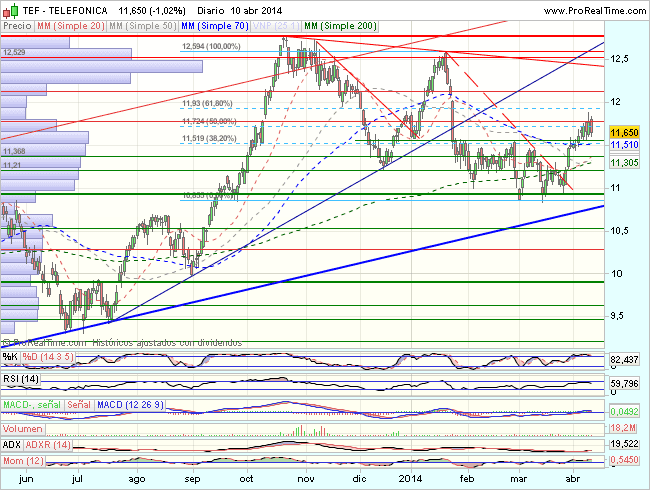This screenshot has width=650, height=490.
Task: Open the Diario timeframe label
Action: (211, 11)
